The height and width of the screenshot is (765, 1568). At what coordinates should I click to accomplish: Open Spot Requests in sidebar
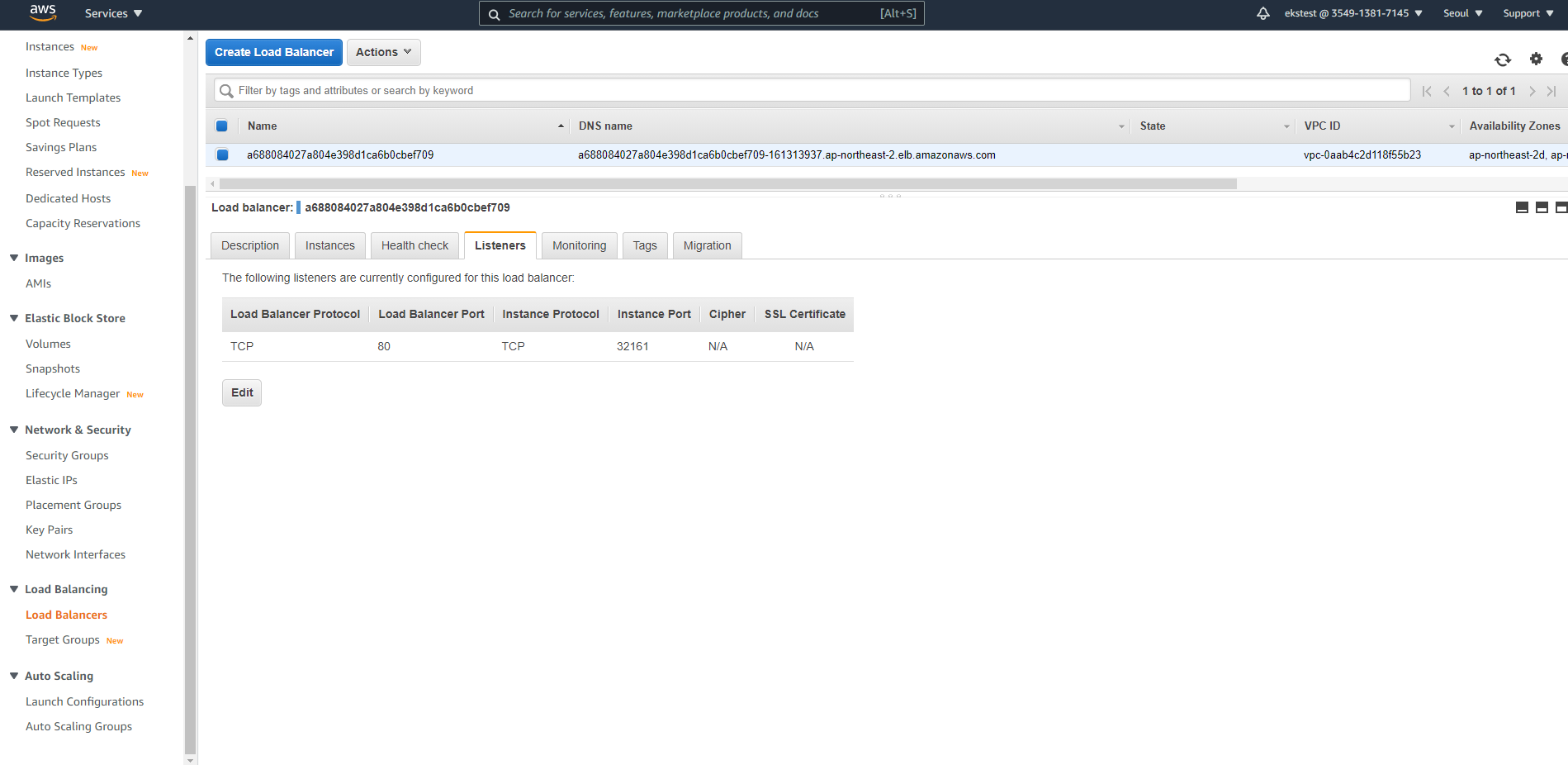pyautogui.click(x=63, y=122)
